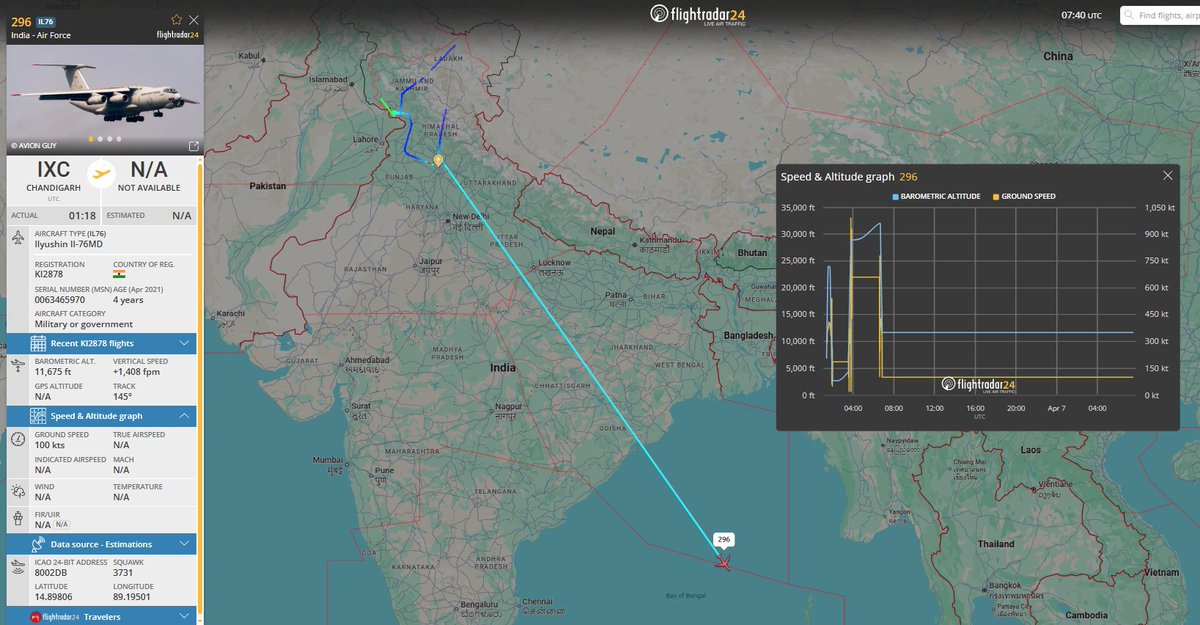Open aircraft photo via external link icon
The height and width of the screenshot is (625, 1200).
pos(194,146)
